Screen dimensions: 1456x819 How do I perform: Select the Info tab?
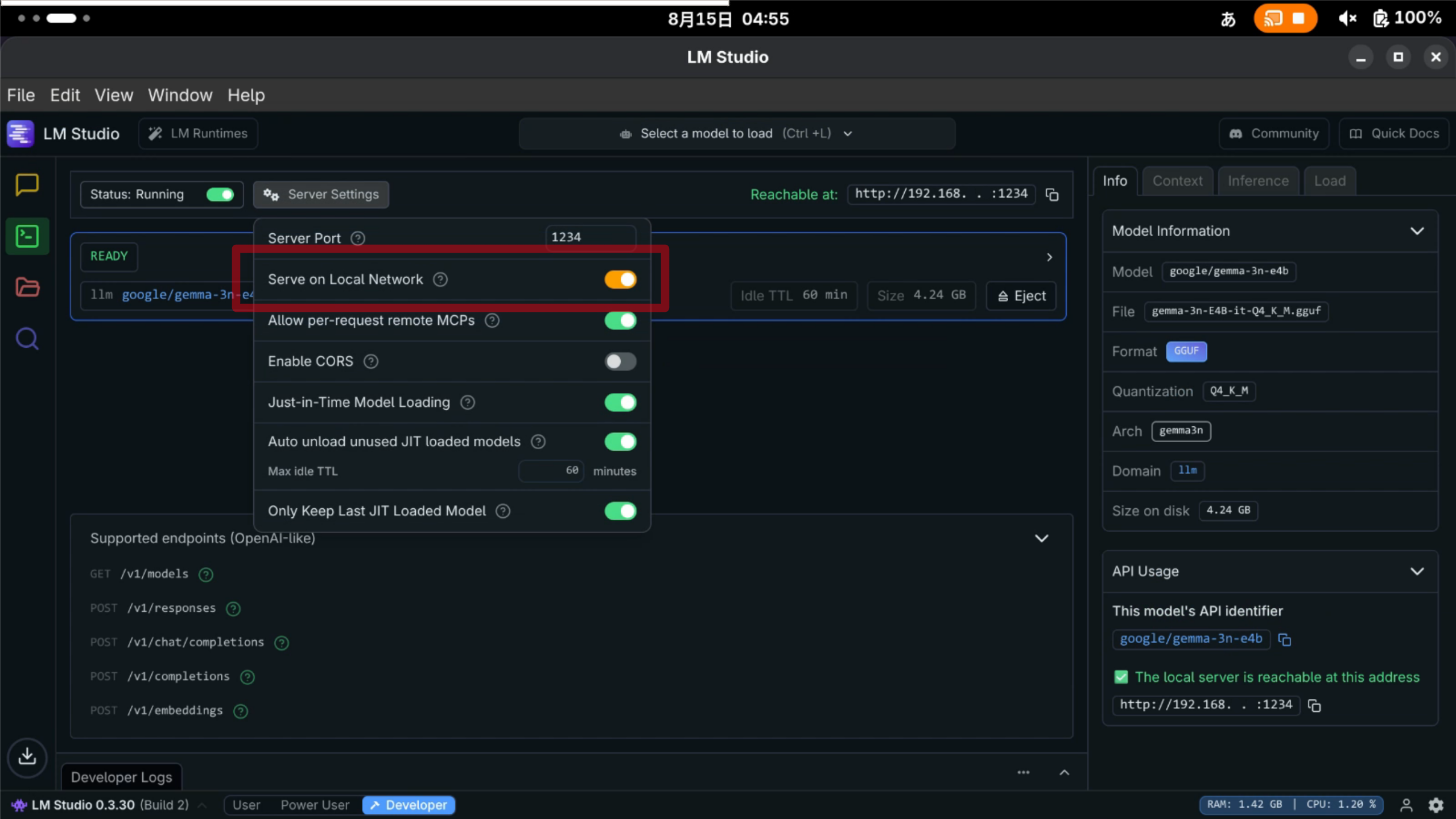pos(1115,181)
